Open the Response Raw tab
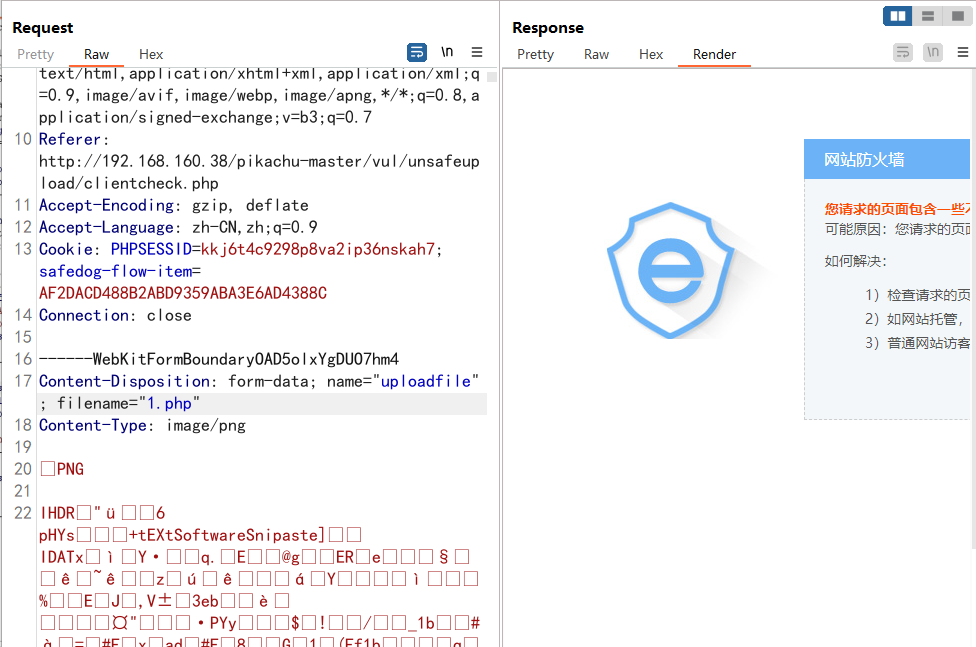 (596, 54)
